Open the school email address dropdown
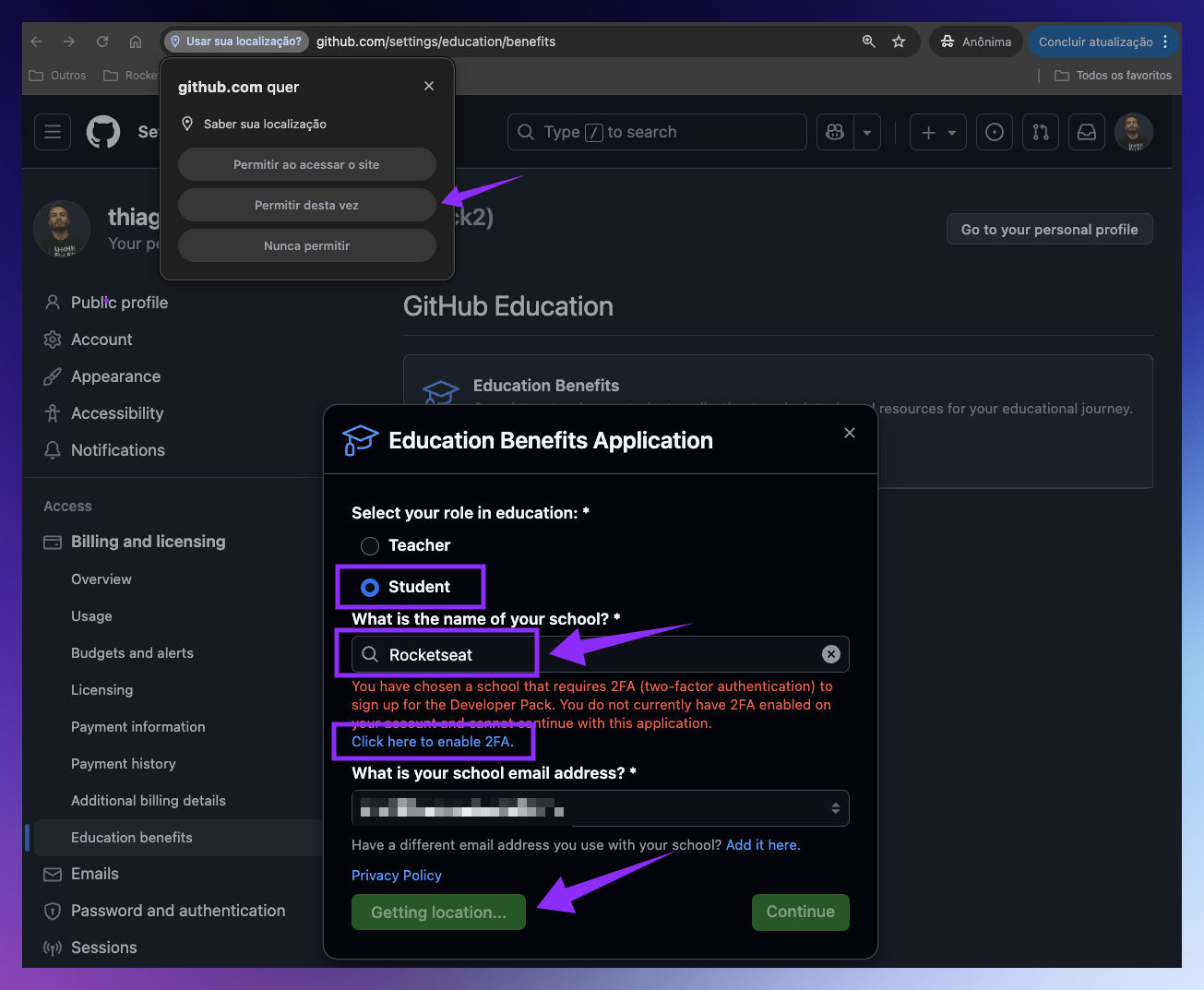This screenshot has height=990, width=1204. pos(601,808)
